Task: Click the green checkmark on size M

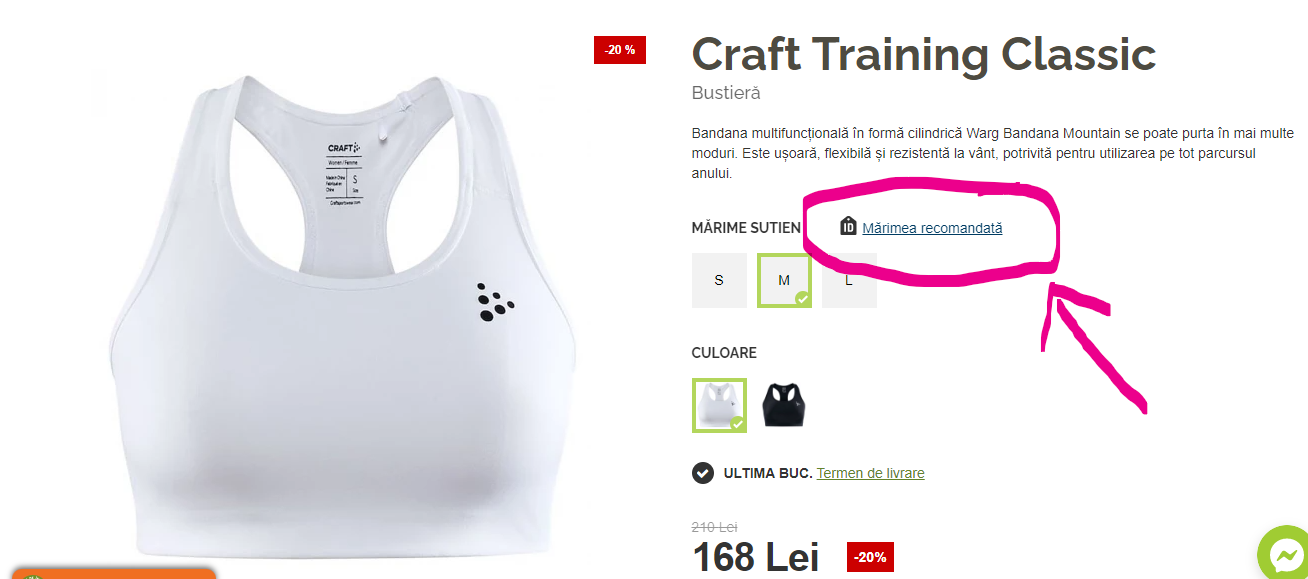Action: [x=802, y=298]
